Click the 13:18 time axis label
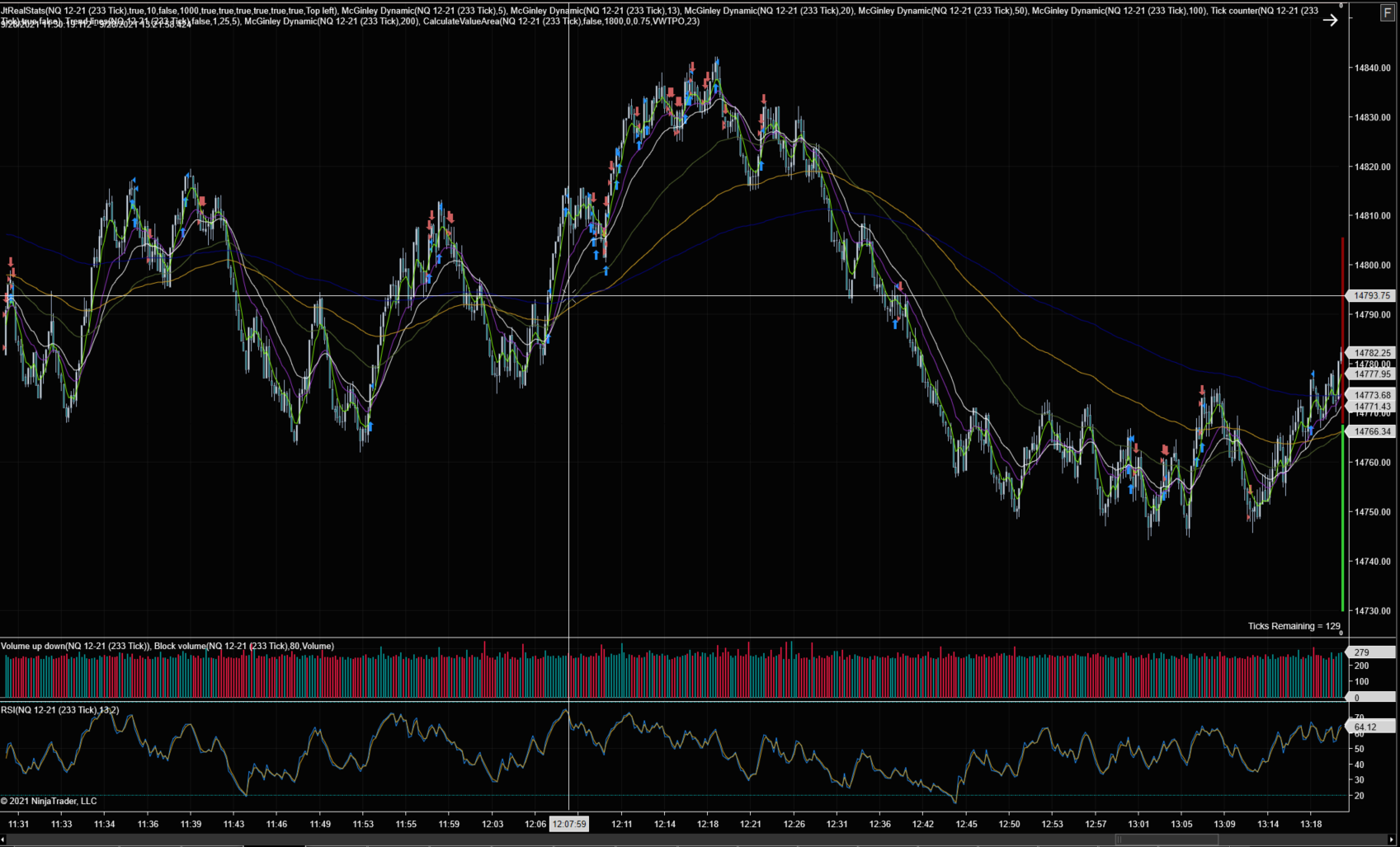Screen dimensions: 1400x847 click(x=1311, y=824)
